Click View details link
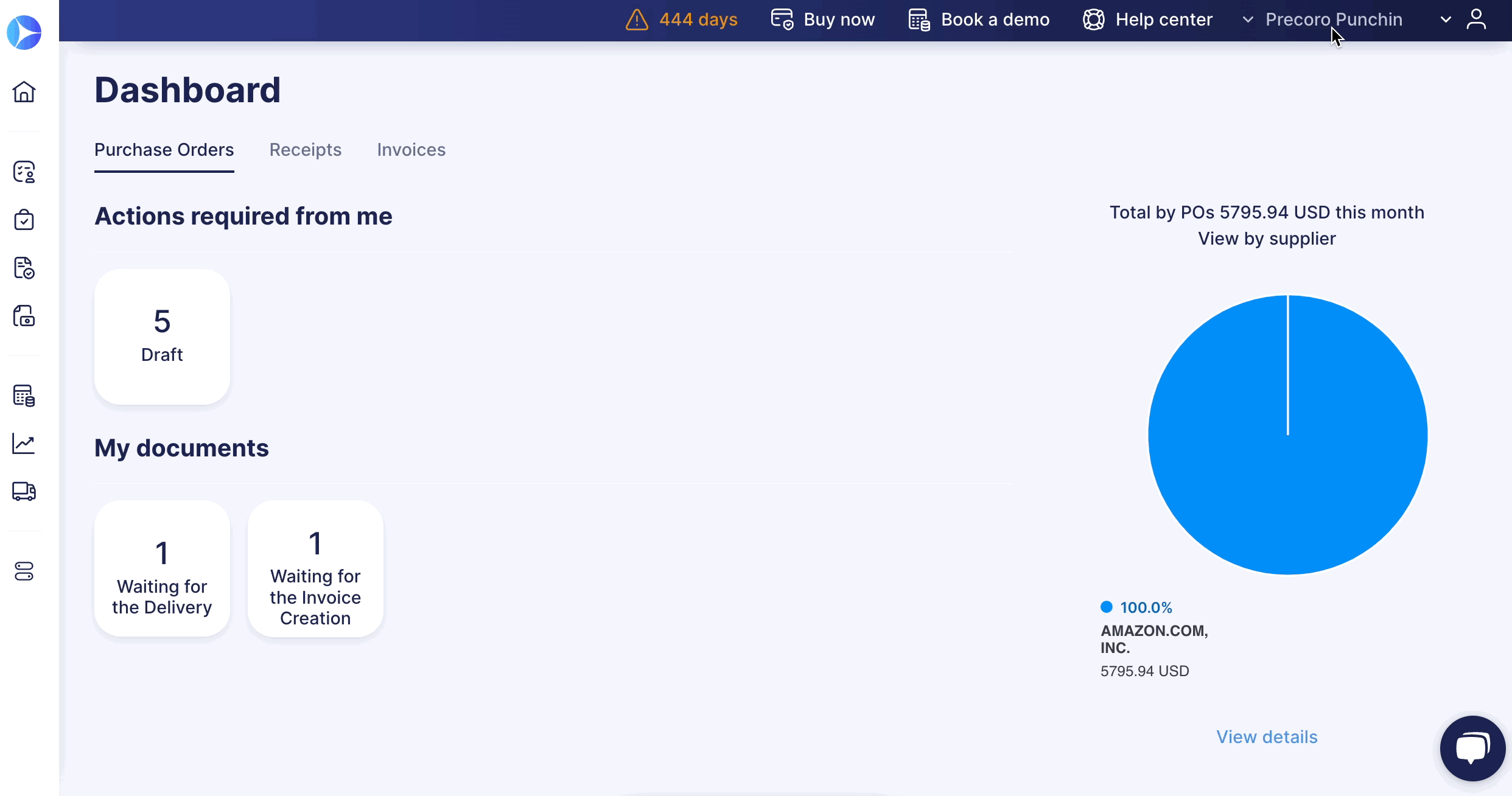 coord(1267,737)
